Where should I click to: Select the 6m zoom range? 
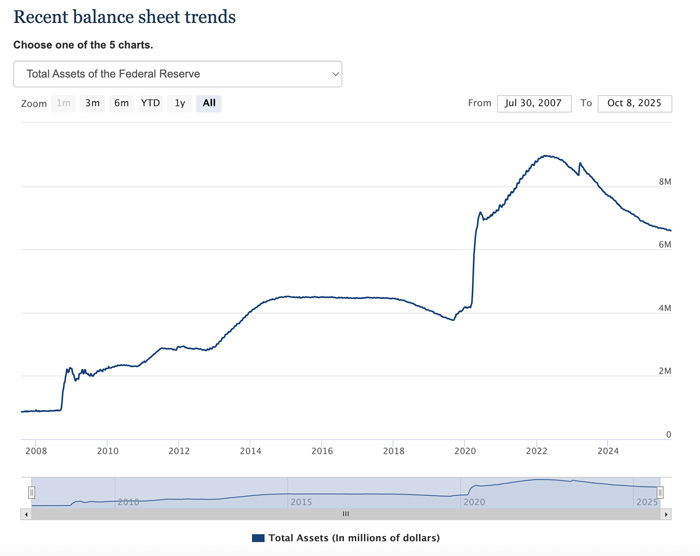coord(121,103)
